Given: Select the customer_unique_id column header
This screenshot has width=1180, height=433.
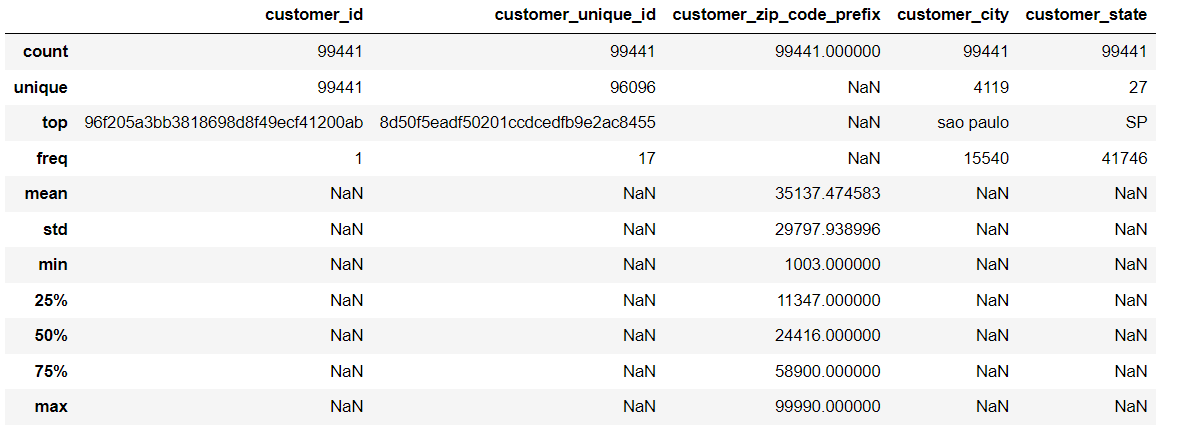Looking at the screenshot, I should click(575, 15).
